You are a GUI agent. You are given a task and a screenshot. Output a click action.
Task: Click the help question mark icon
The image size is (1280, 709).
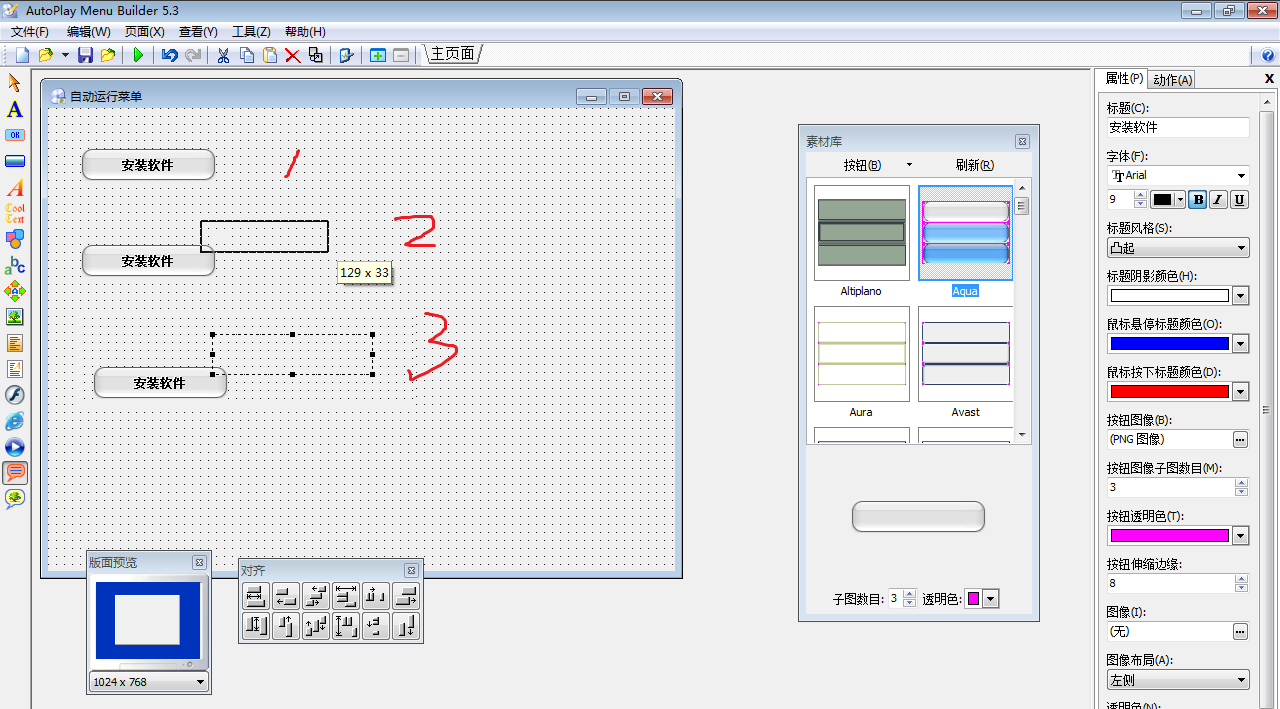[x=1268, y=56]
